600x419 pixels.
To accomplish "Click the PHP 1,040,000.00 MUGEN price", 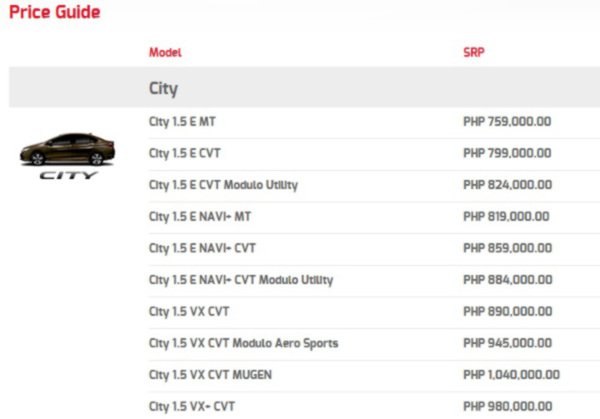I will 511,375.
